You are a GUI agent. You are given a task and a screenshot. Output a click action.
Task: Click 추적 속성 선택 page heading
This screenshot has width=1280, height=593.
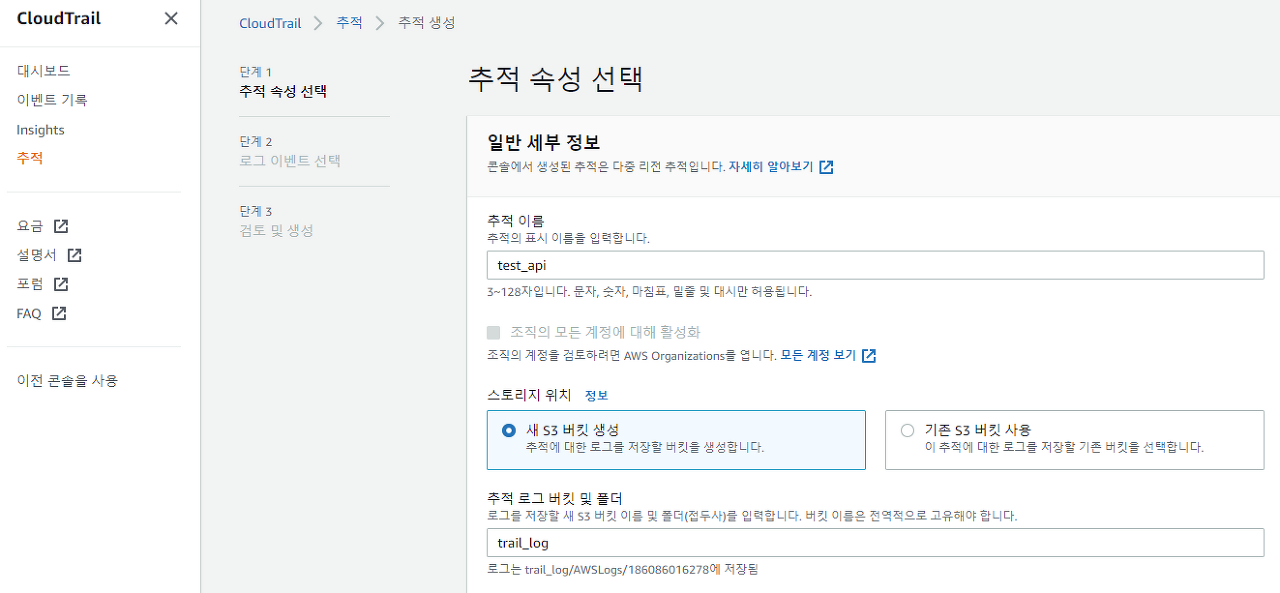coord(555,79)
